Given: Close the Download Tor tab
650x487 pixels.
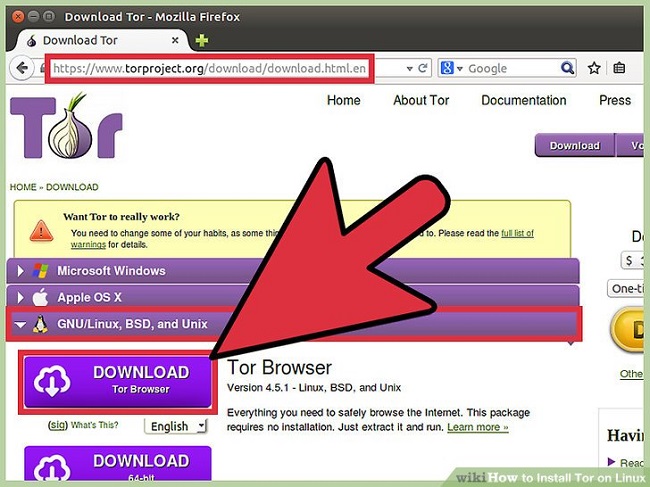Looking at the screenshot, I should [x=177, y=41].
